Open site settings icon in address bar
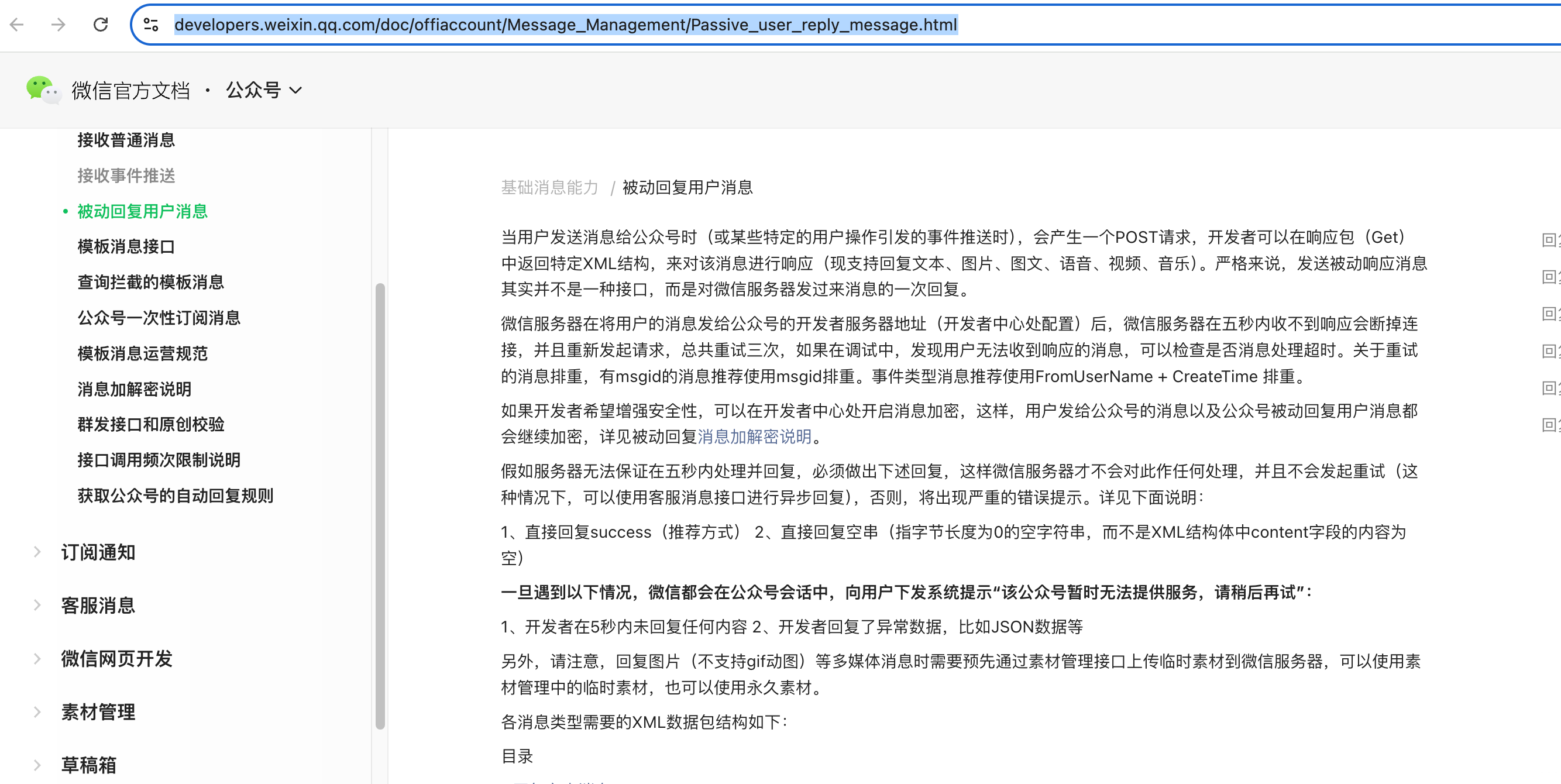The height and width of the screenshot is (784, 1561). click(x=151, y=25)
